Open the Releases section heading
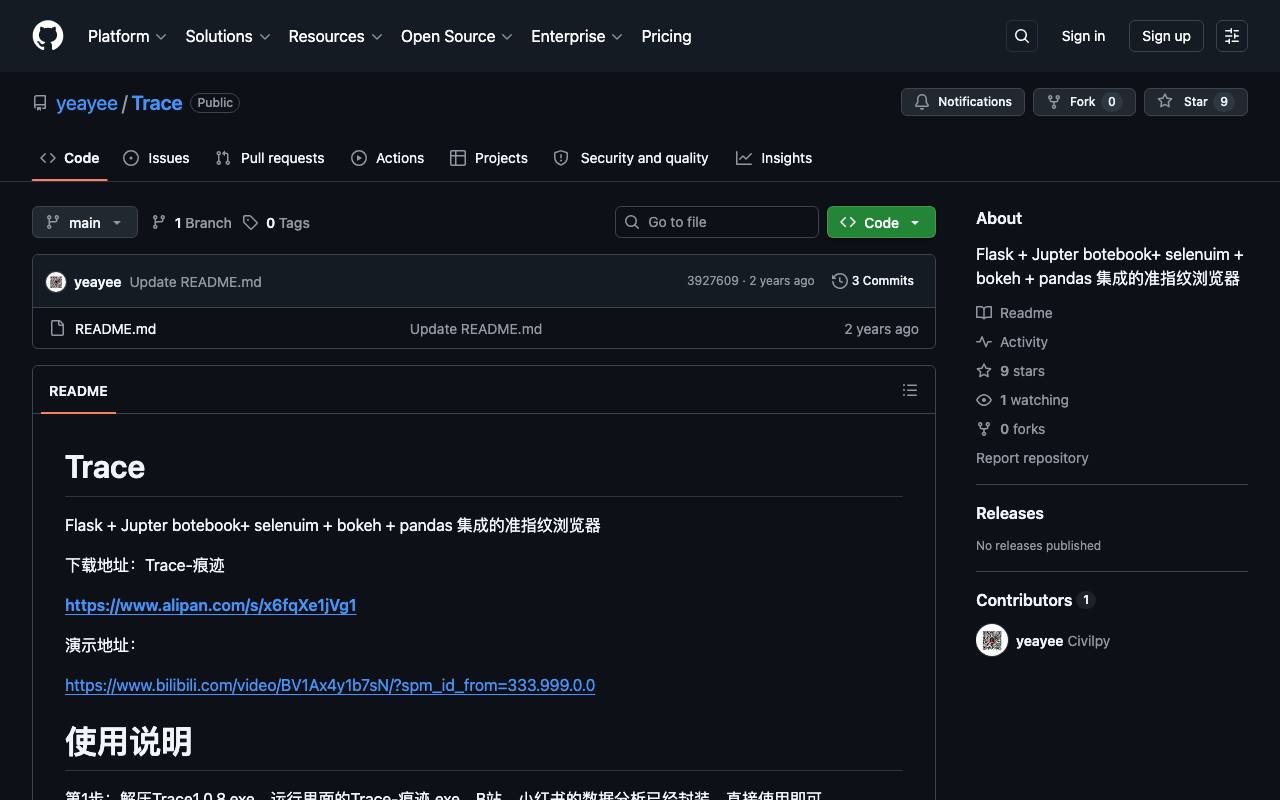1280x800 pixels. [x=1010, y=513]
